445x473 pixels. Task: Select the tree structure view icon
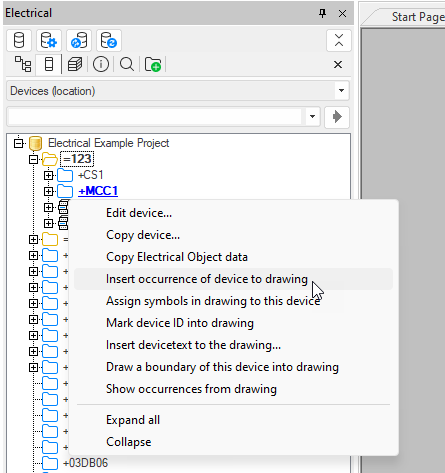click(x=23, y=64)
